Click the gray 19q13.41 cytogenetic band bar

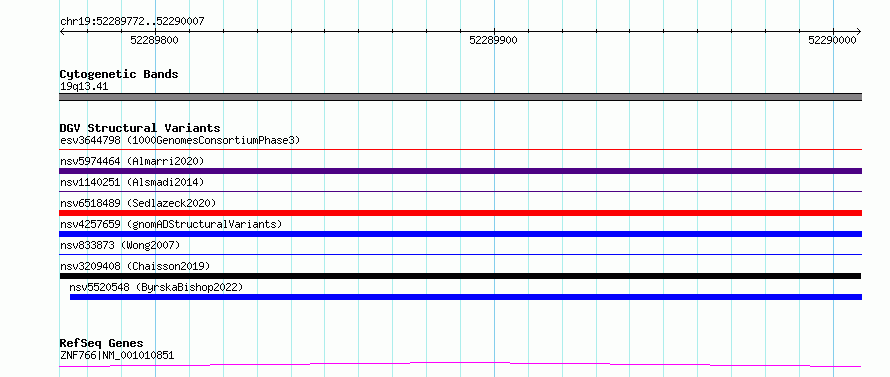460,97
